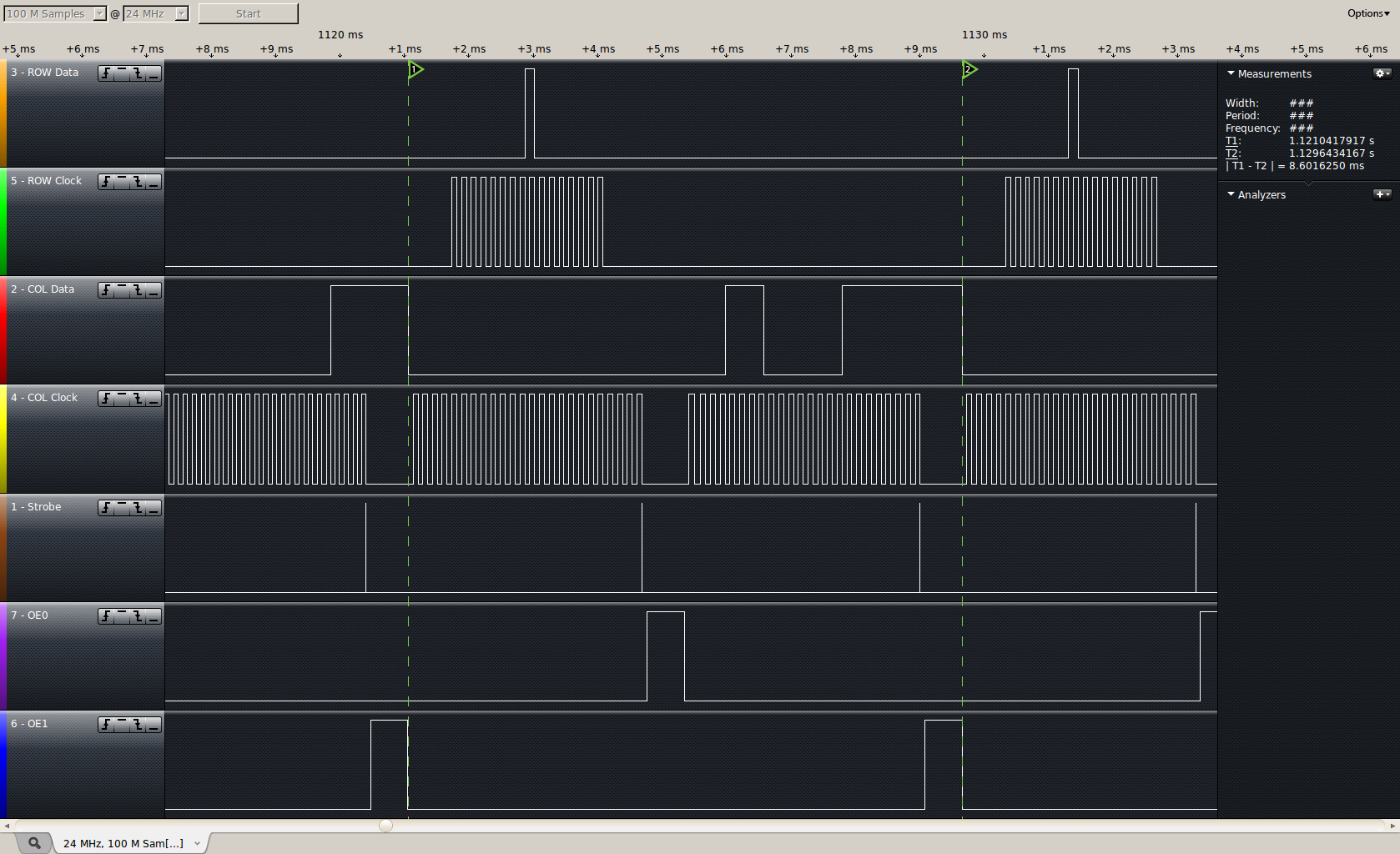Open the Options menu
1400x854 pixels.
click(1368, 13)
